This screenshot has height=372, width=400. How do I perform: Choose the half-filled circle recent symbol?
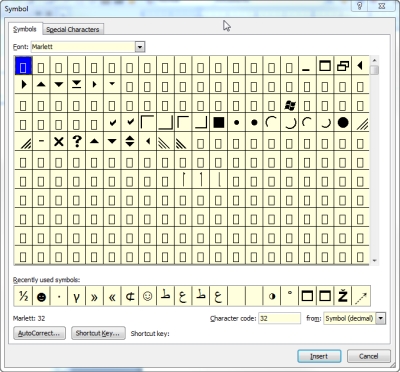pos(272,296)
